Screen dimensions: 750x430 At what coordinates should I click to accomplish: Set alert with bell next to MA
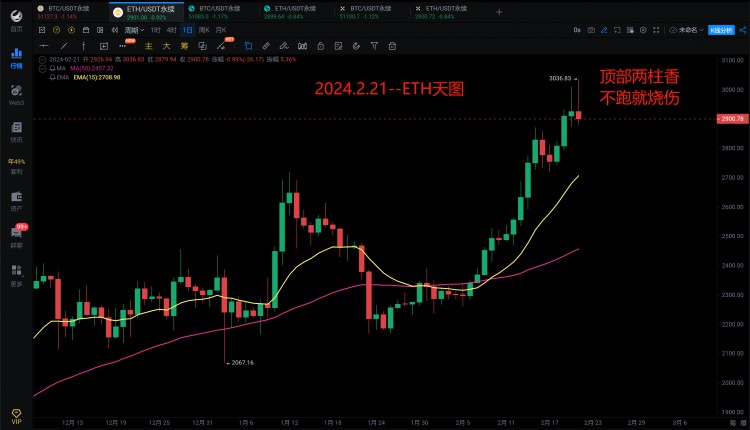point(52,68)
